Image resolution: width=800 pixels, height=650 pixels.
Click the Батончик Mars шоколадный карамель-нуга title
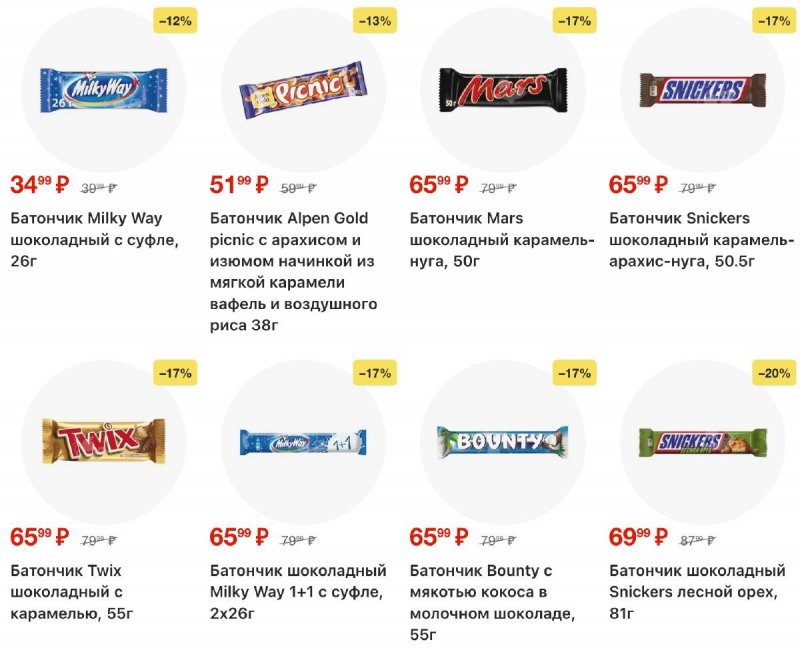(502, 240)
